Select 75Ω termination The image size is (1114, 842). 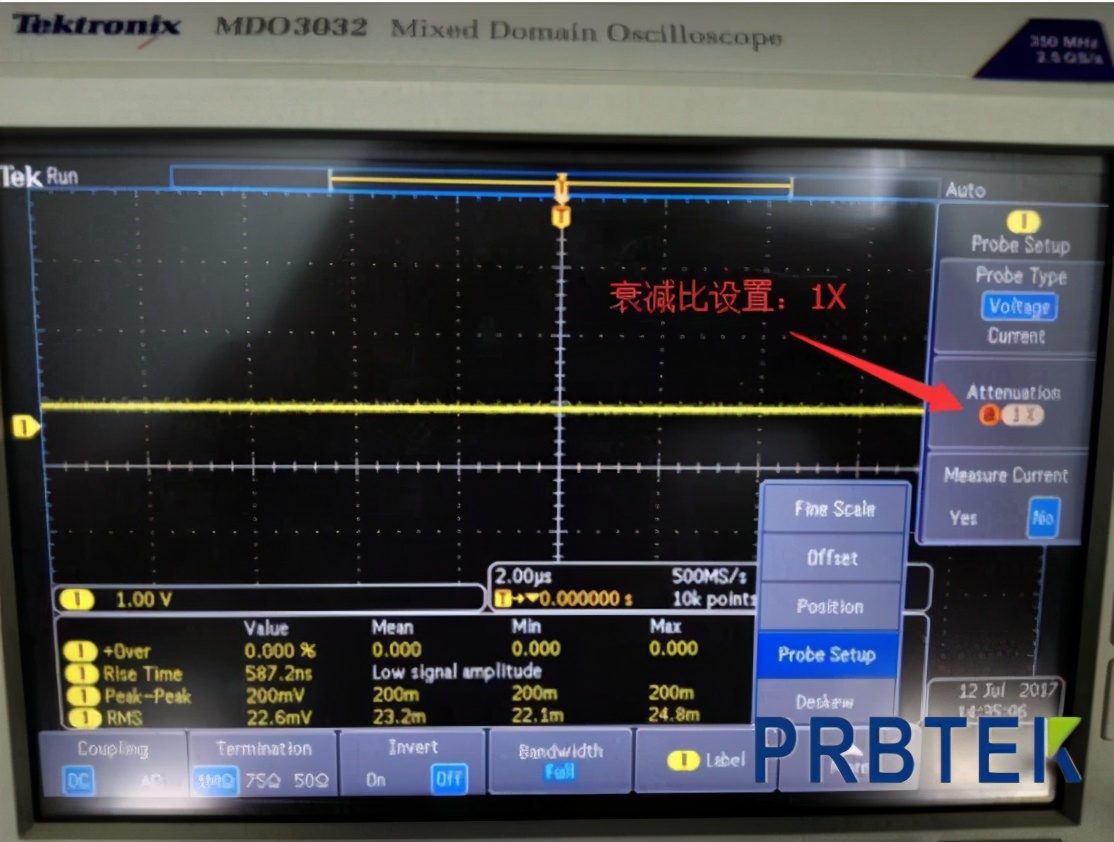pyautogui.click(x=264, y=781)
